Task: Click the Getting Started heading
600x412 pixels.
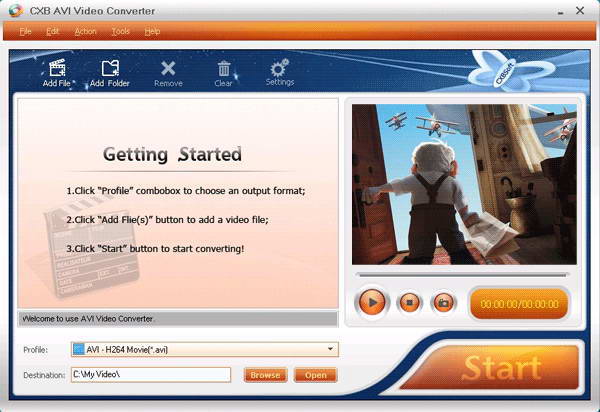Action: click(x=173, y=155)
